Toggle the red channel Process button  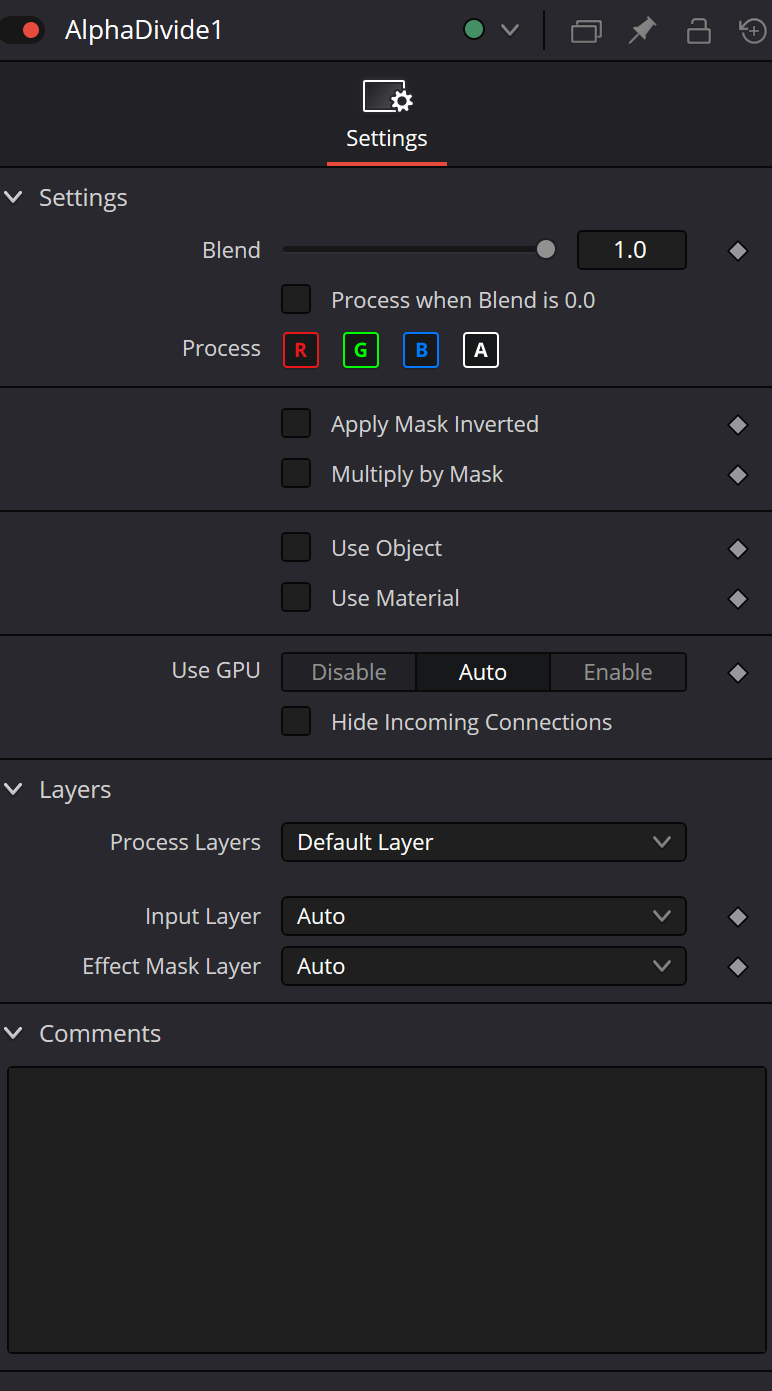point(301,350)
